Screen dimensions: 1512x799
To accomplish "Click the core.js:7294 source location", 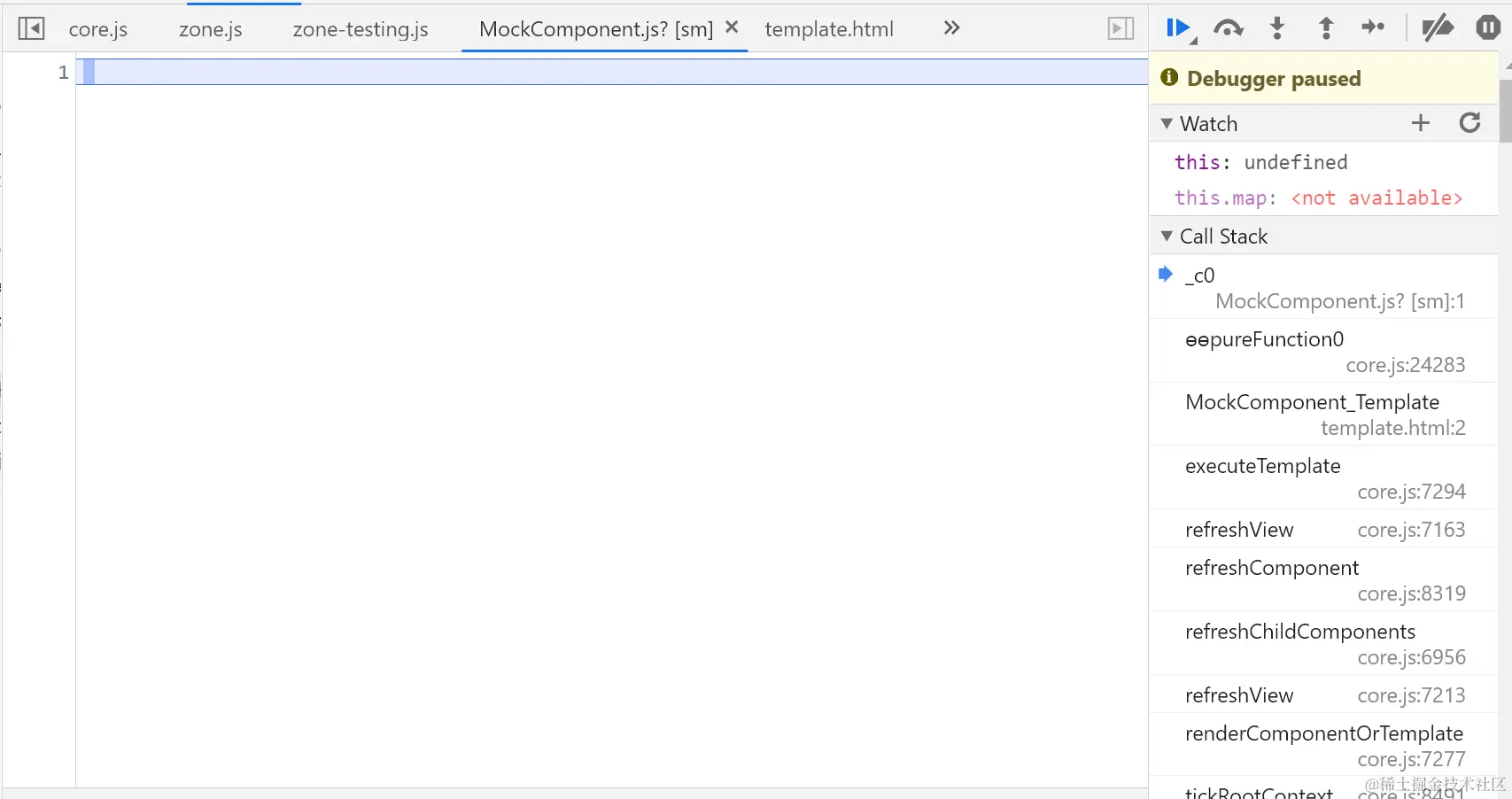I will (x=1412, y=492).
